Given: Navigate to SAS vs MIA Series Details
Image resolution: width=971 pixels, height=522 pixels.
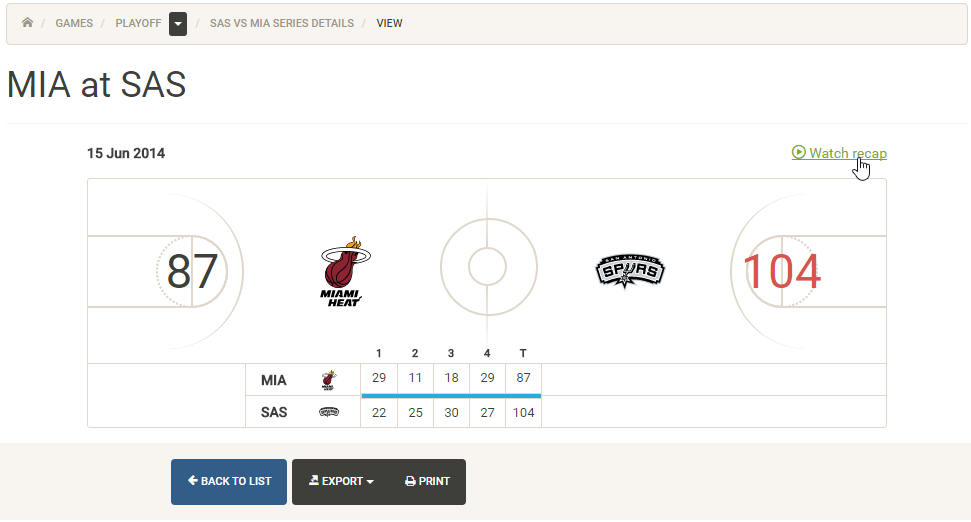Looking at the screenshot, I should tap(282, 23).
